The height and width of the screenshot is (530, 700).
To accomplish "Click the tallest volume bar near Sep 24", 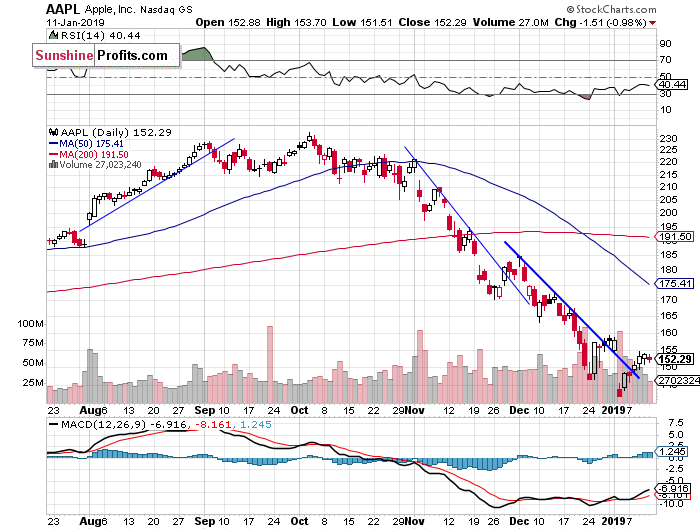I will [270, 364].
